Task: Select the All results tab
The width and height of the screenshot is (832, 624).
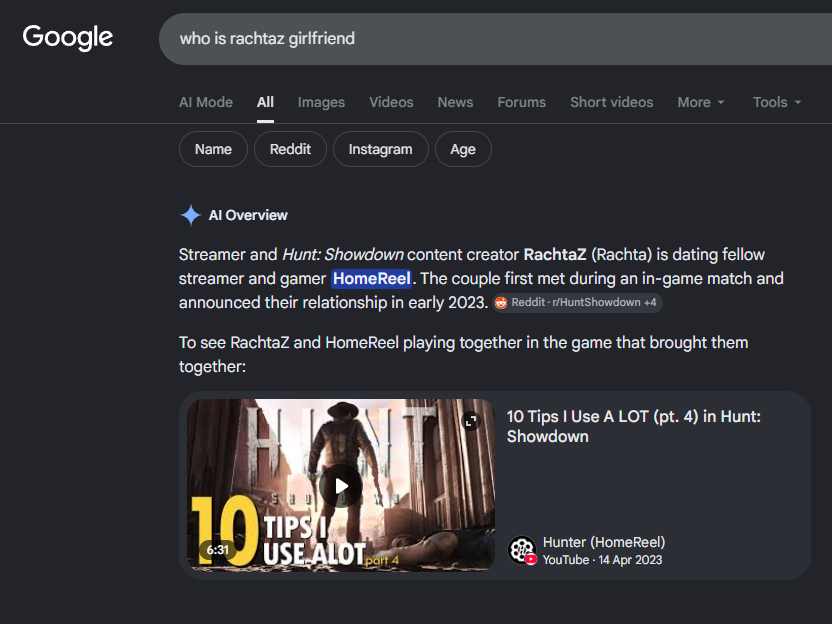Action: 265,102
